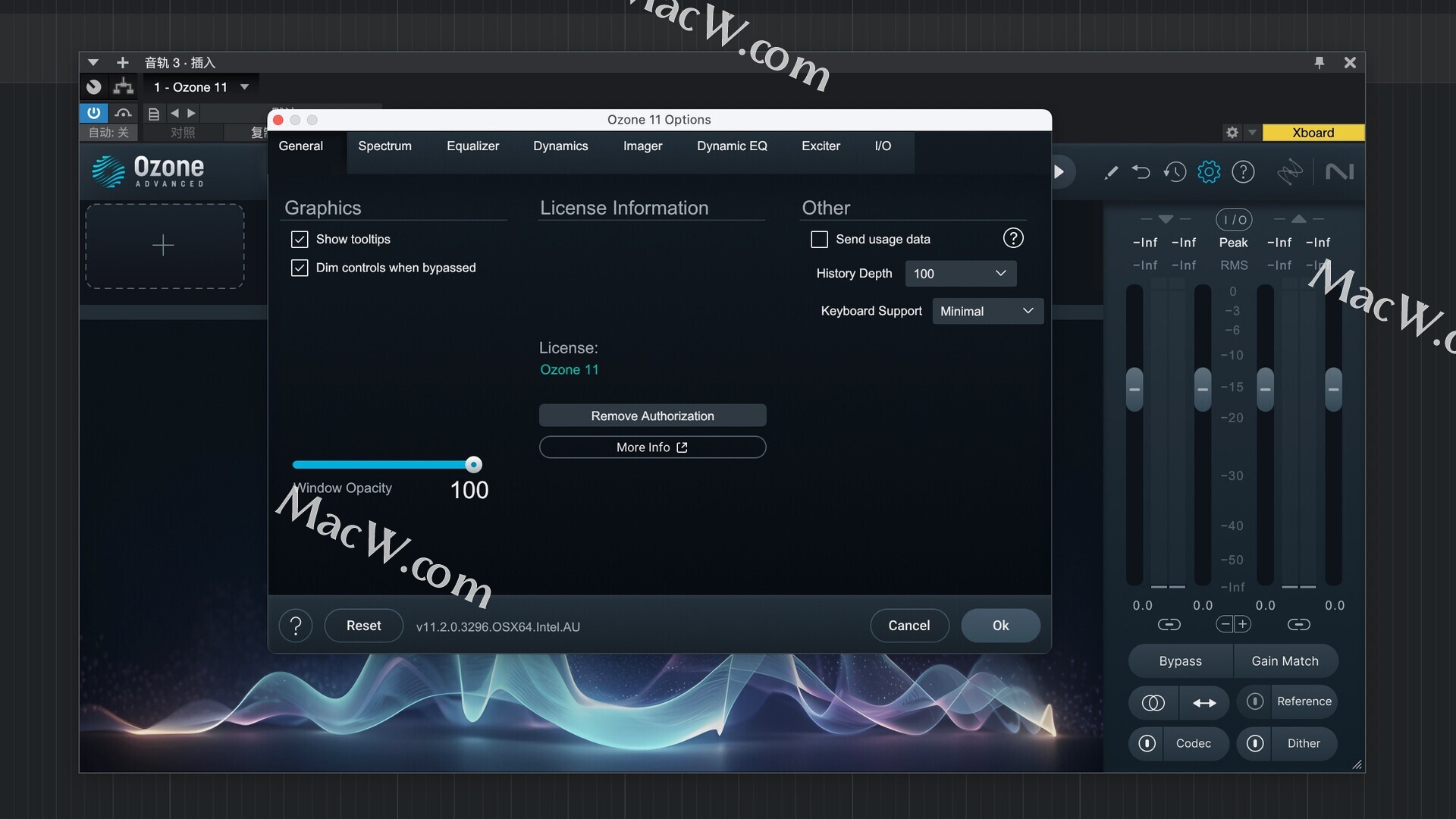Click the undo arrow icon
This screenshot has height=819, width=1456.
click(1141, 172)
